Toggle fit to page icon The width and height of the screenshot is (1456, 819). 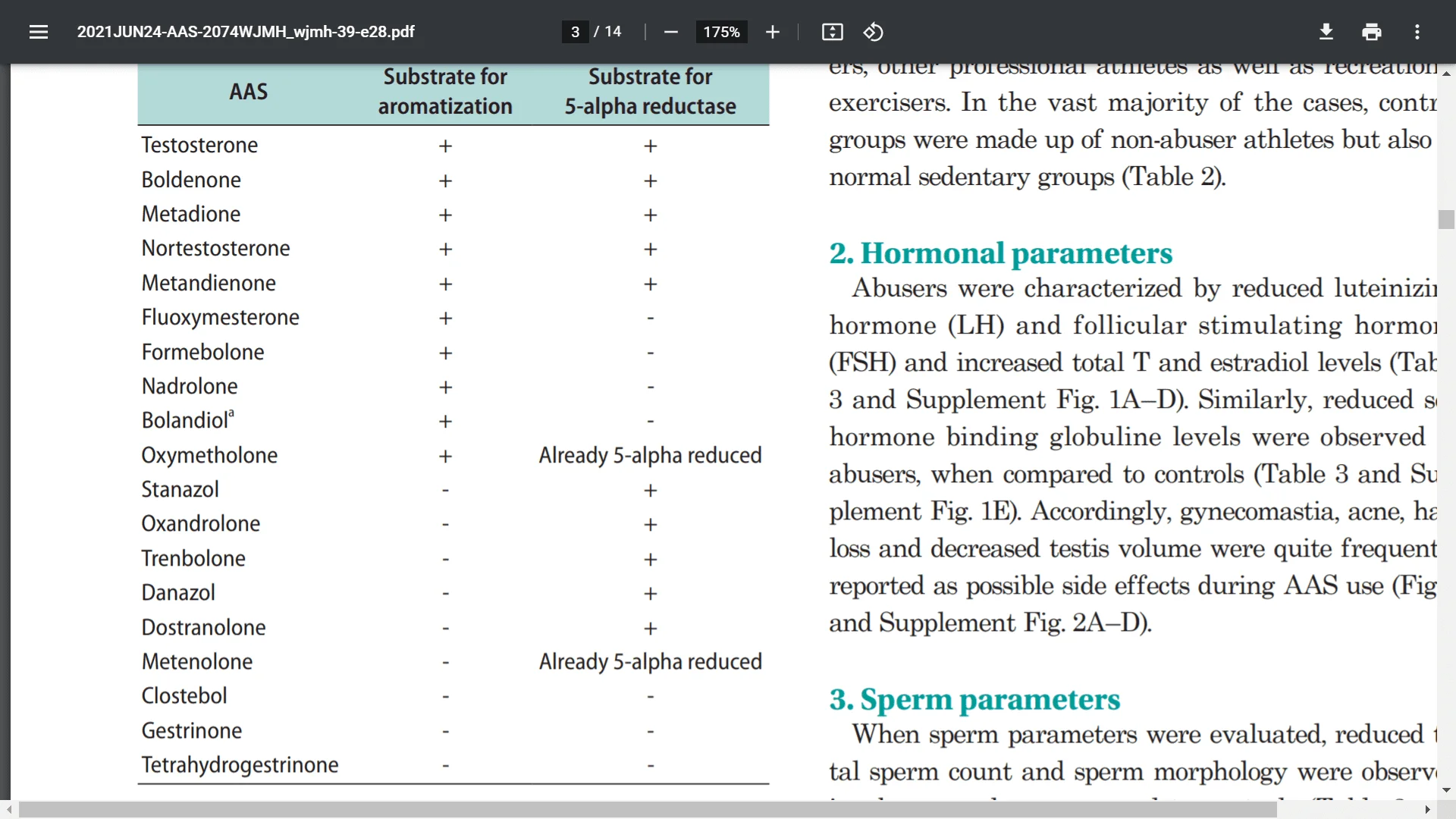(x=832, y=32)
